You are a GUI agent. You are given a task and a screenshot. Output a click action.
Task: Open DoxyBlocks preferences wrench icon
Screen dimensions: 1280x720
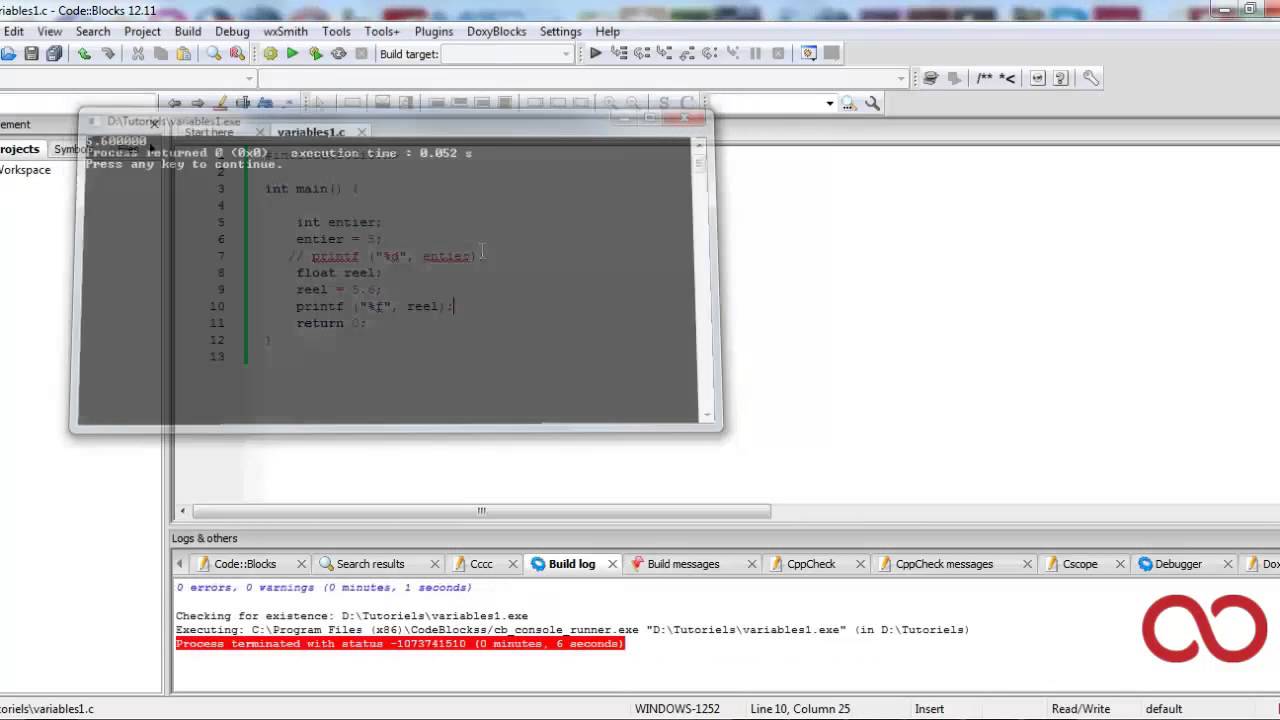pyautogui.click(x=1091, y=78)
